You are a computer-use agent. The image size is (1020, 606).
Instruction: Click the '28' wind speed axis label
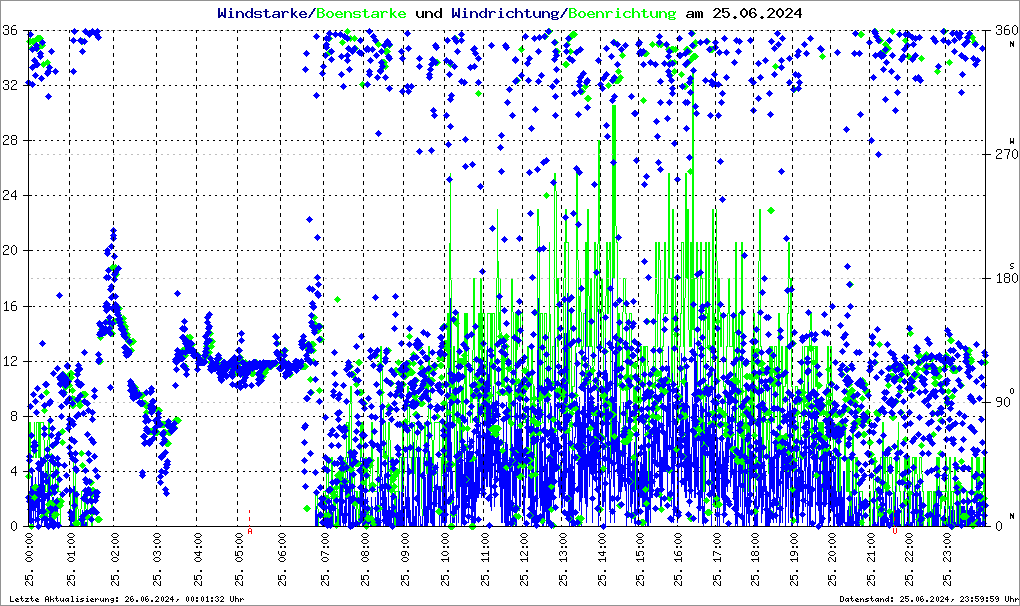click(10, 140)
